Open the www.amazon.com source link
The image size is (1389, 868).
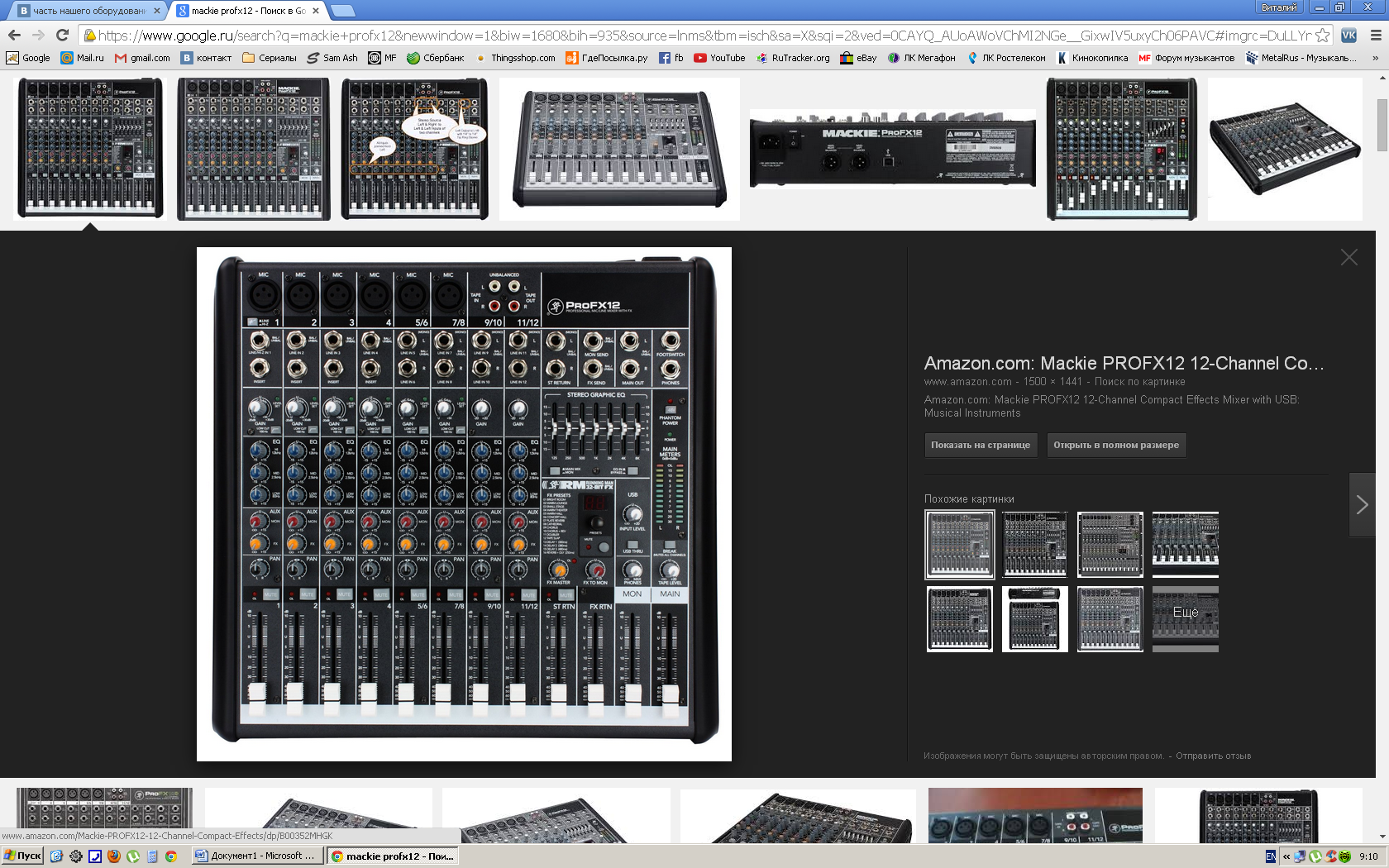967,382
